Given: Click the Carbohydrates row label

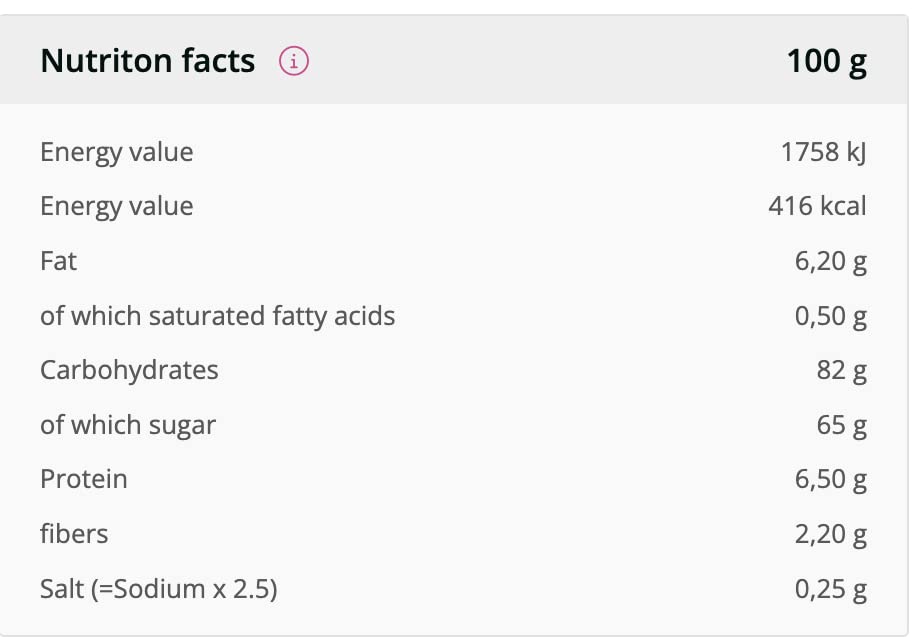Looking at the screenshot, I should tap(129, 370).
